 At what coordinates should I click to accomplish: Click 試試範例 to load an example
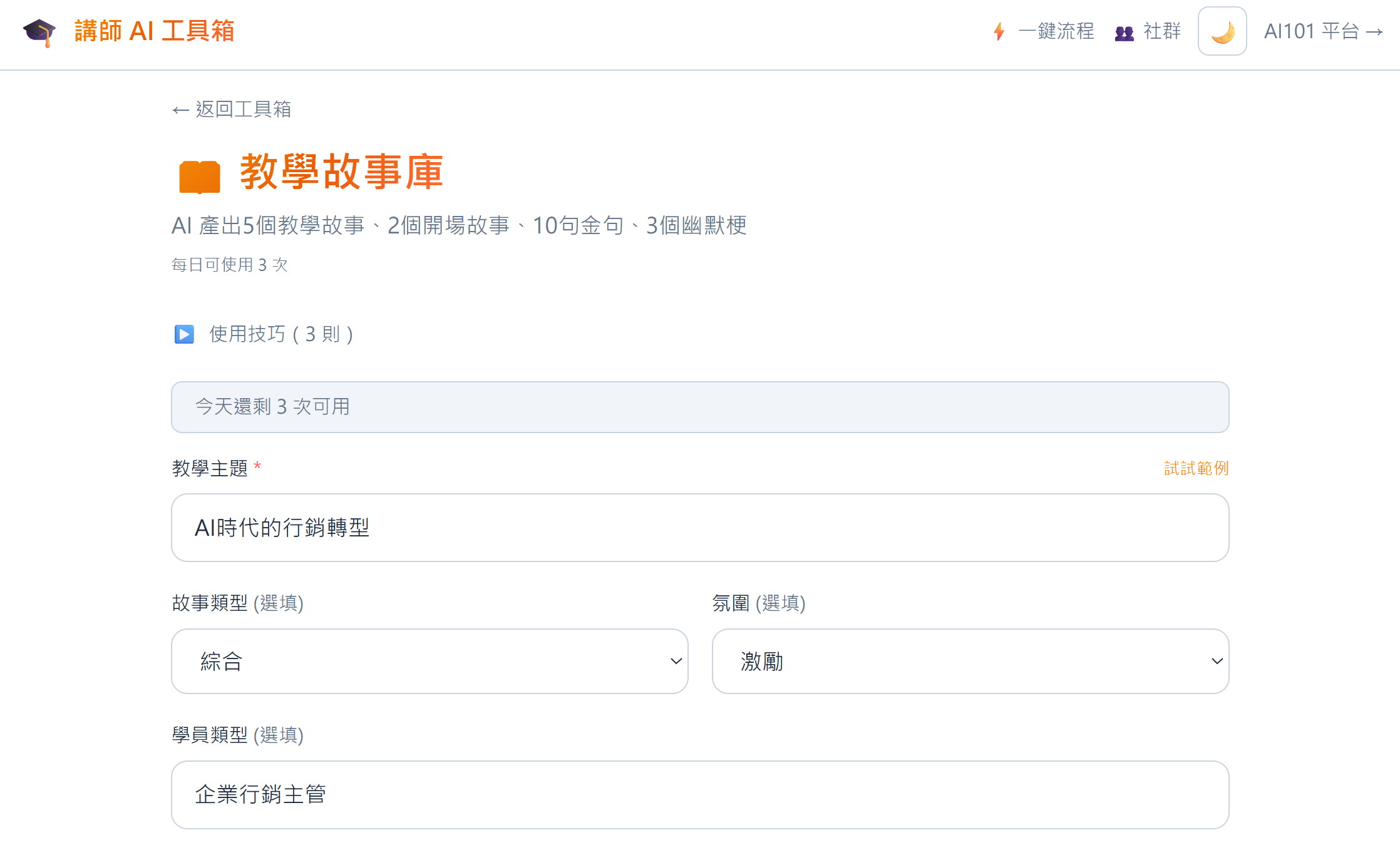click(x=1196, y=468)
